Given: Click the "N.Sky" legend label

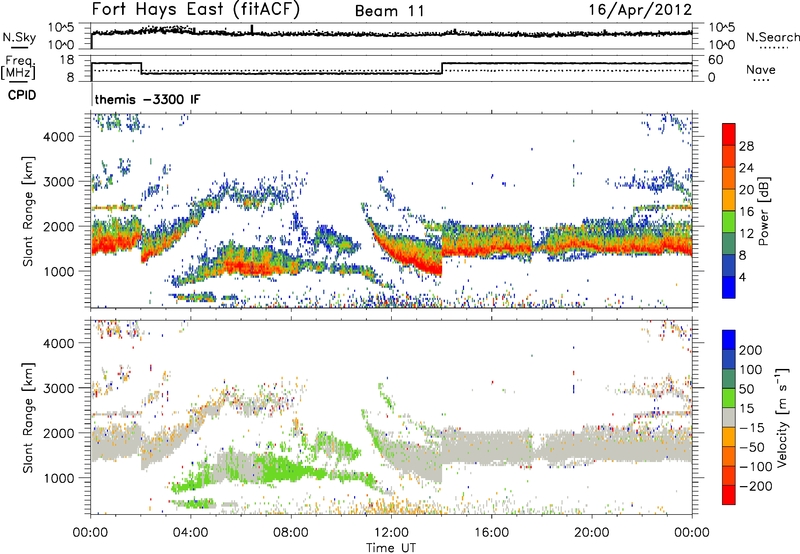Looking at the screenshot, I should click(19, 37).
